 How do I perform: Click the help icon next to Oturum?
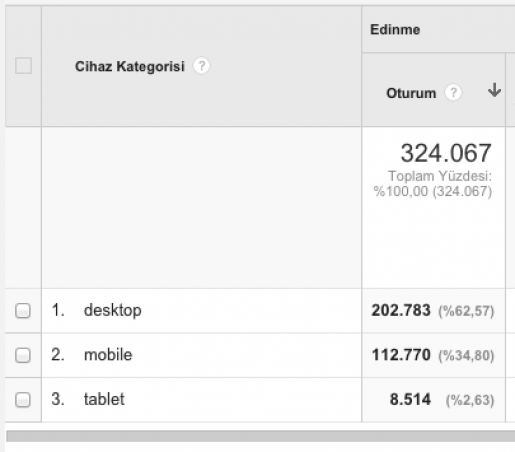pos(453,93)
